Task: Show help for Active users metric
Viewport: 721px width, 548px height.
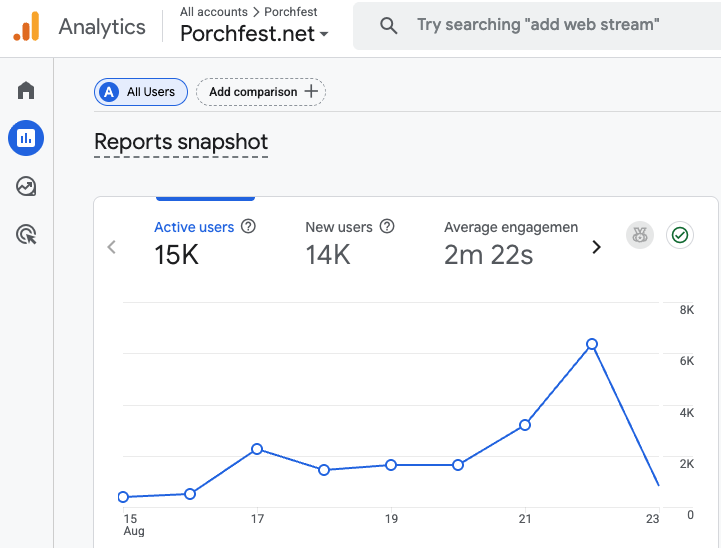Action: pyautogui.click(x=248, y=226)
